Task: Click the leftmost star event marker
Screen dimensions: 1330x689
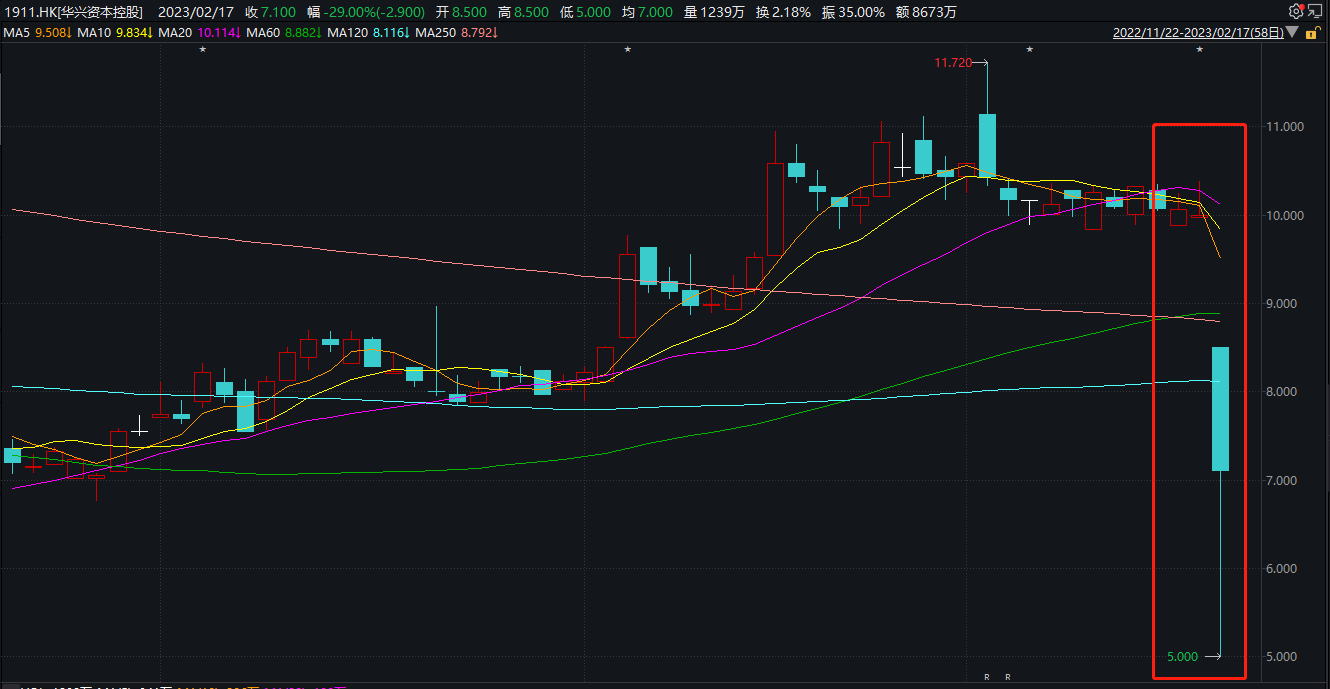Action: click(x=202, y=49)
